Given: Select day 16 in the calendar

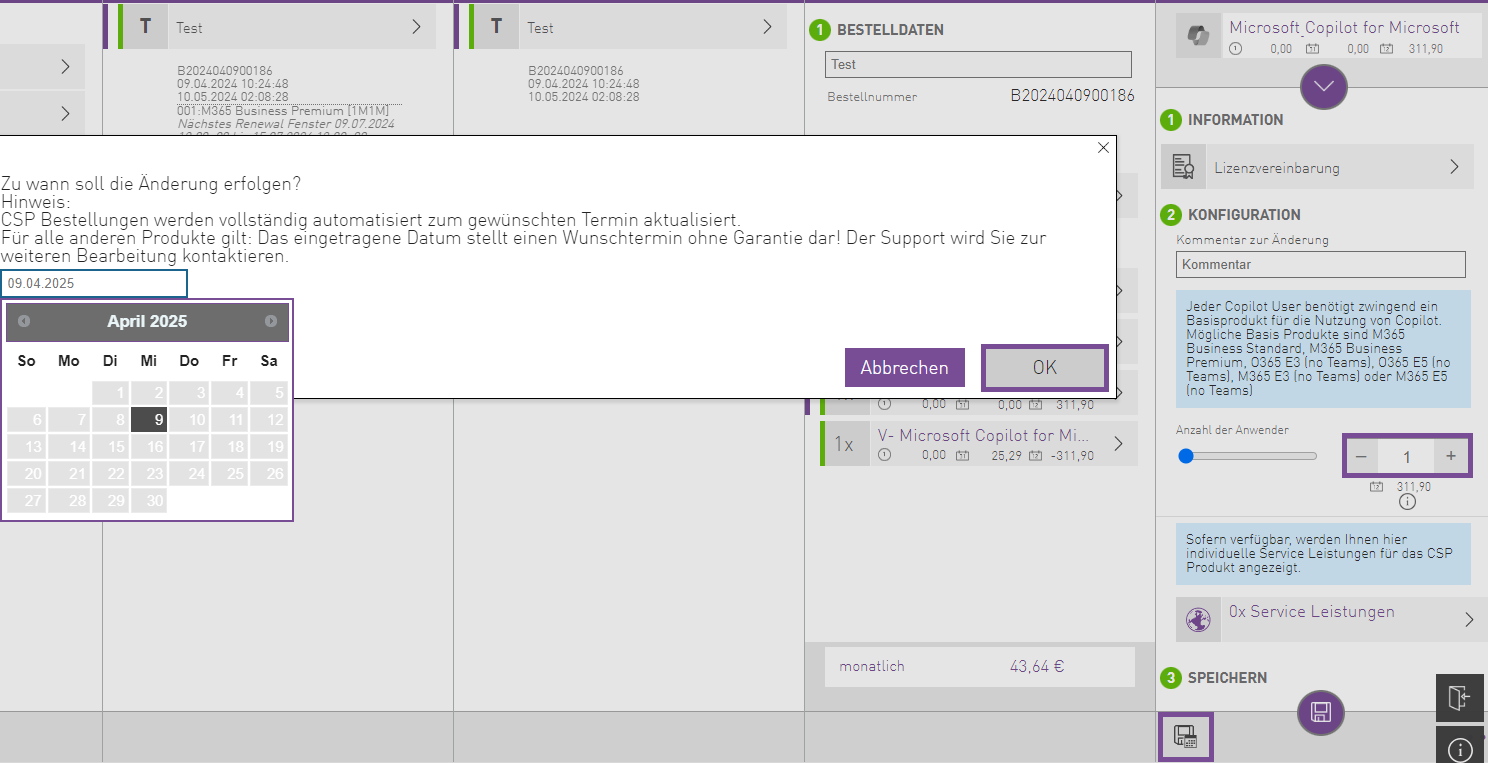Looking at the screenshot, I should (150, 447).
